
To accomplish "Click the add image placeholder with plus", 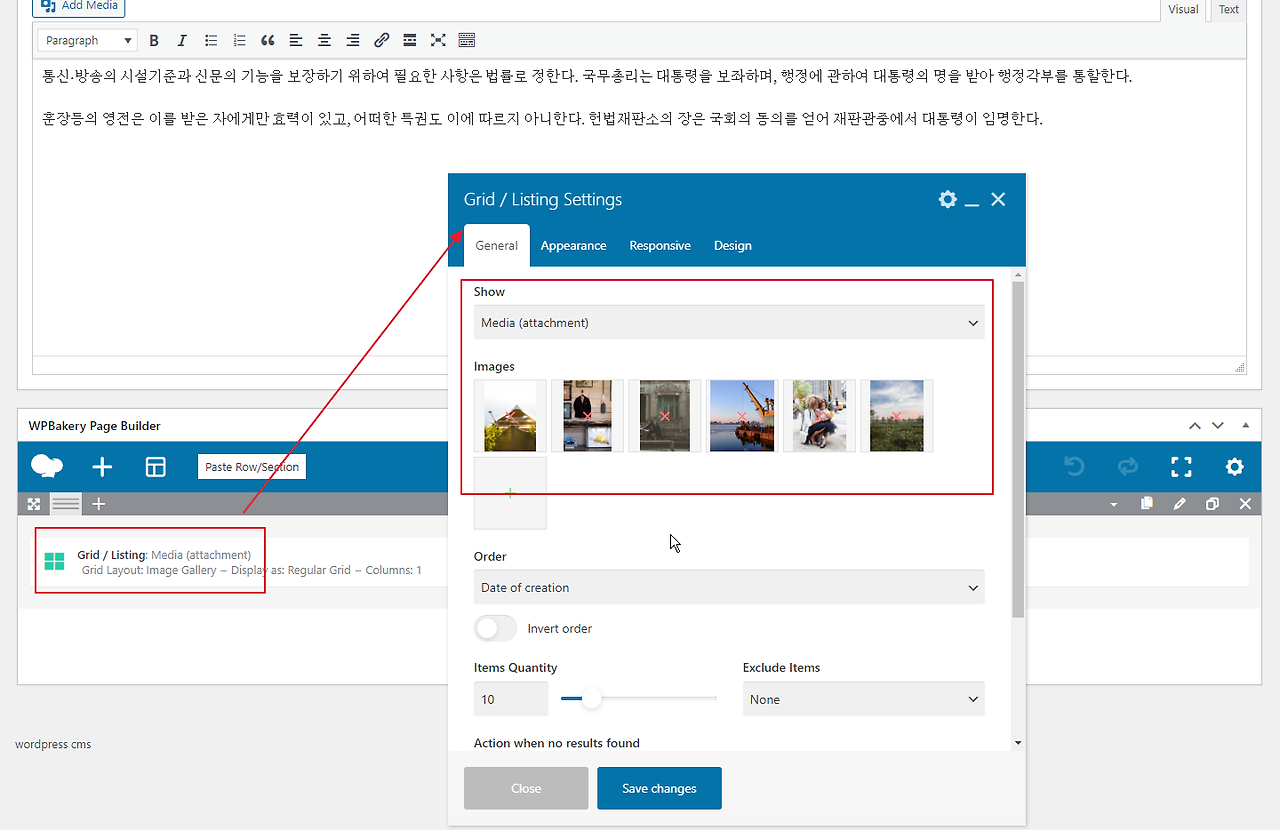I will [x=510, y=493].
